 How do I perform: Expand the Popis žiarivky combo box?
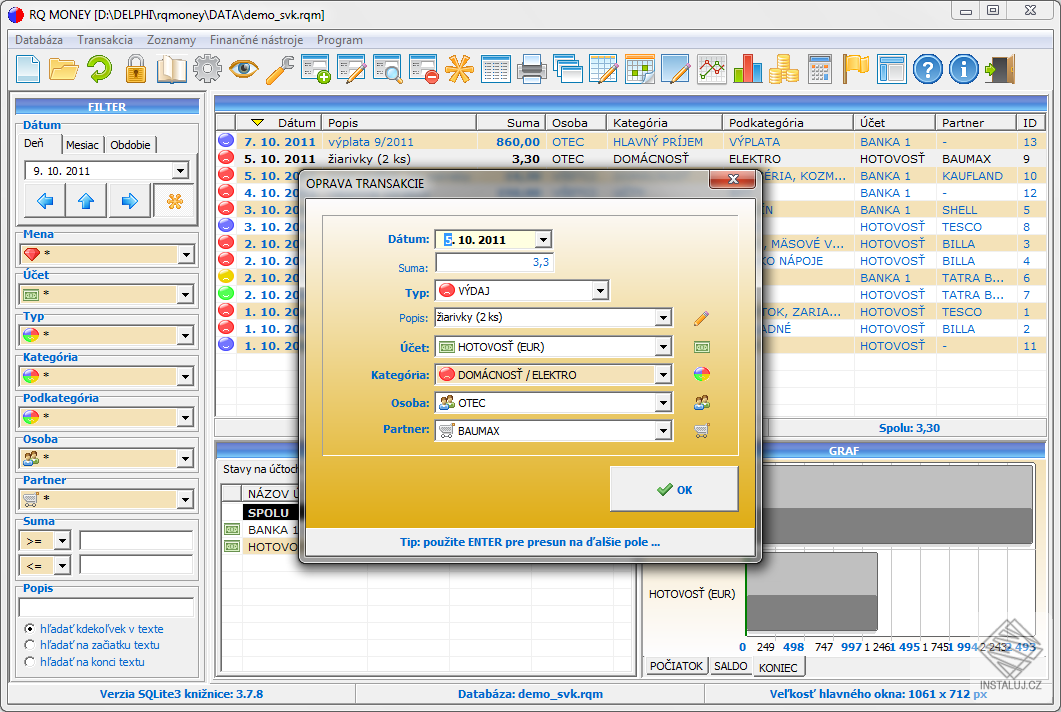point(663,317)
